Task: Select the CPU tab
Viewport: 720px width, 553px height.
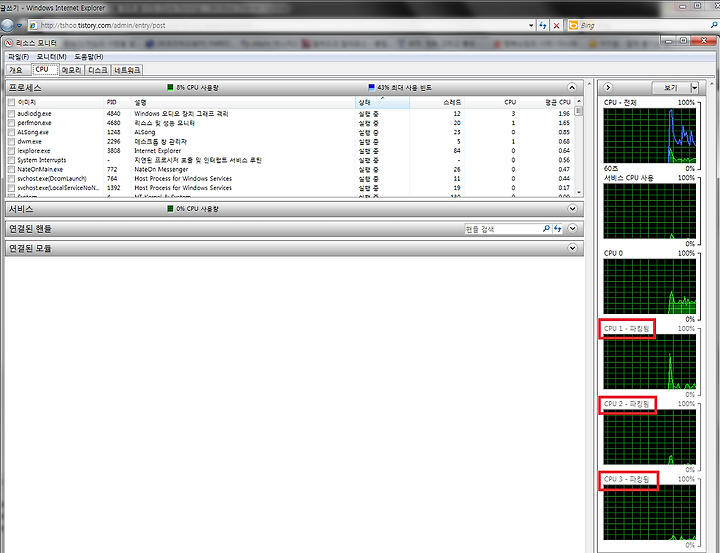Action: (45, 69)
